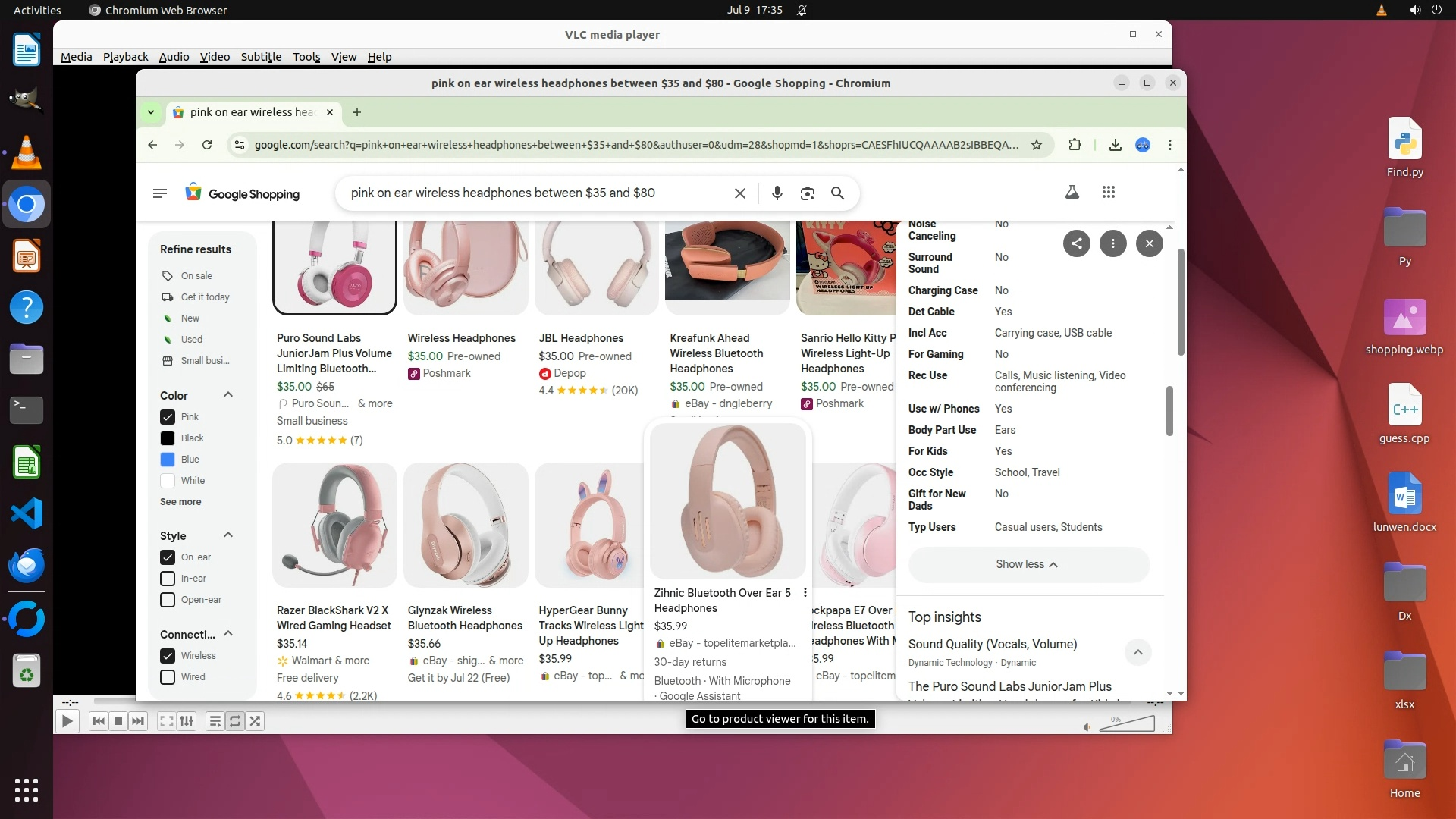Open the Google Shopping hamburger menu
This screenshot has width=1456, height=819.
pos(160,193)
